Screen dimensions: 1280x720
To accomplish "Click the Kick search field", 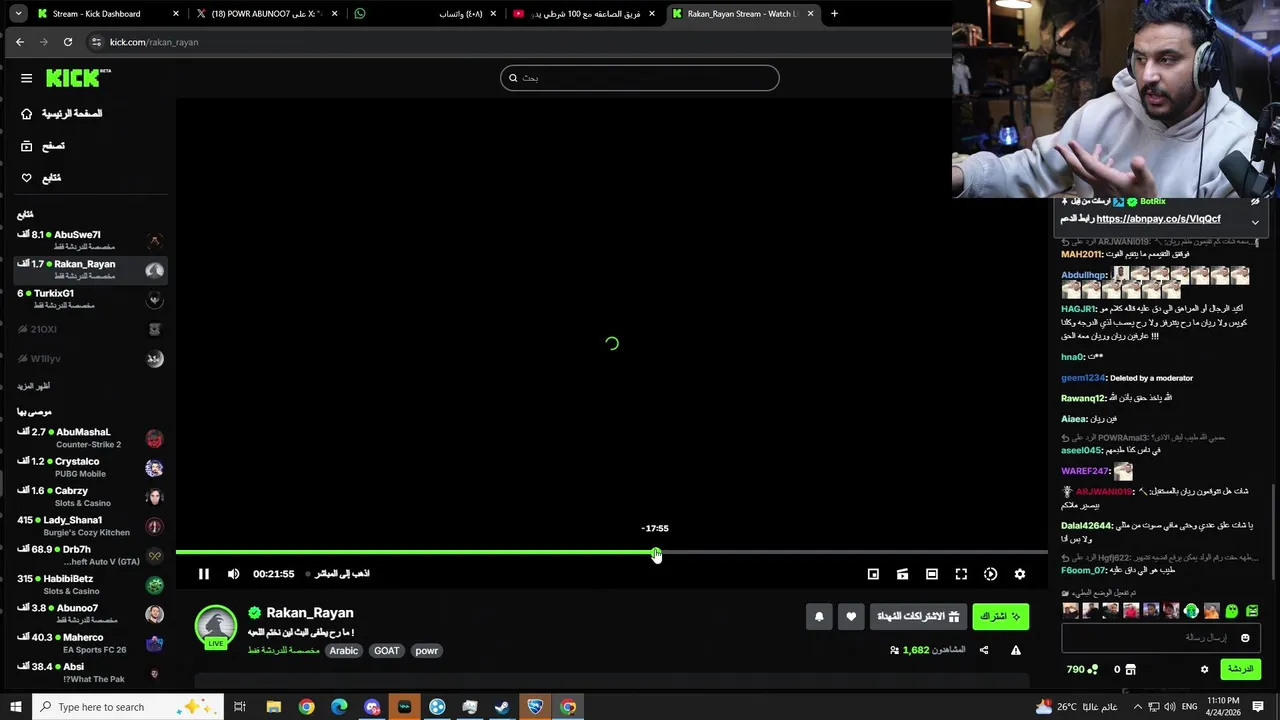I will click(640, 78).
